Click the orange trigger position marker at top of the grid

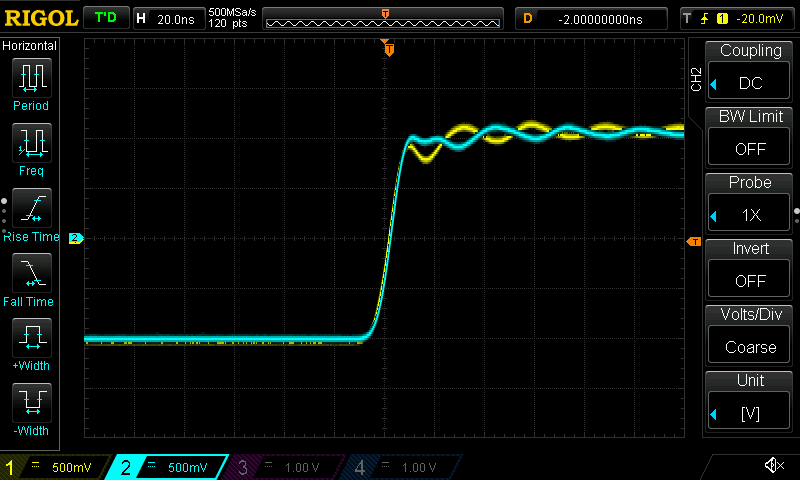click(x=389, y=49)
